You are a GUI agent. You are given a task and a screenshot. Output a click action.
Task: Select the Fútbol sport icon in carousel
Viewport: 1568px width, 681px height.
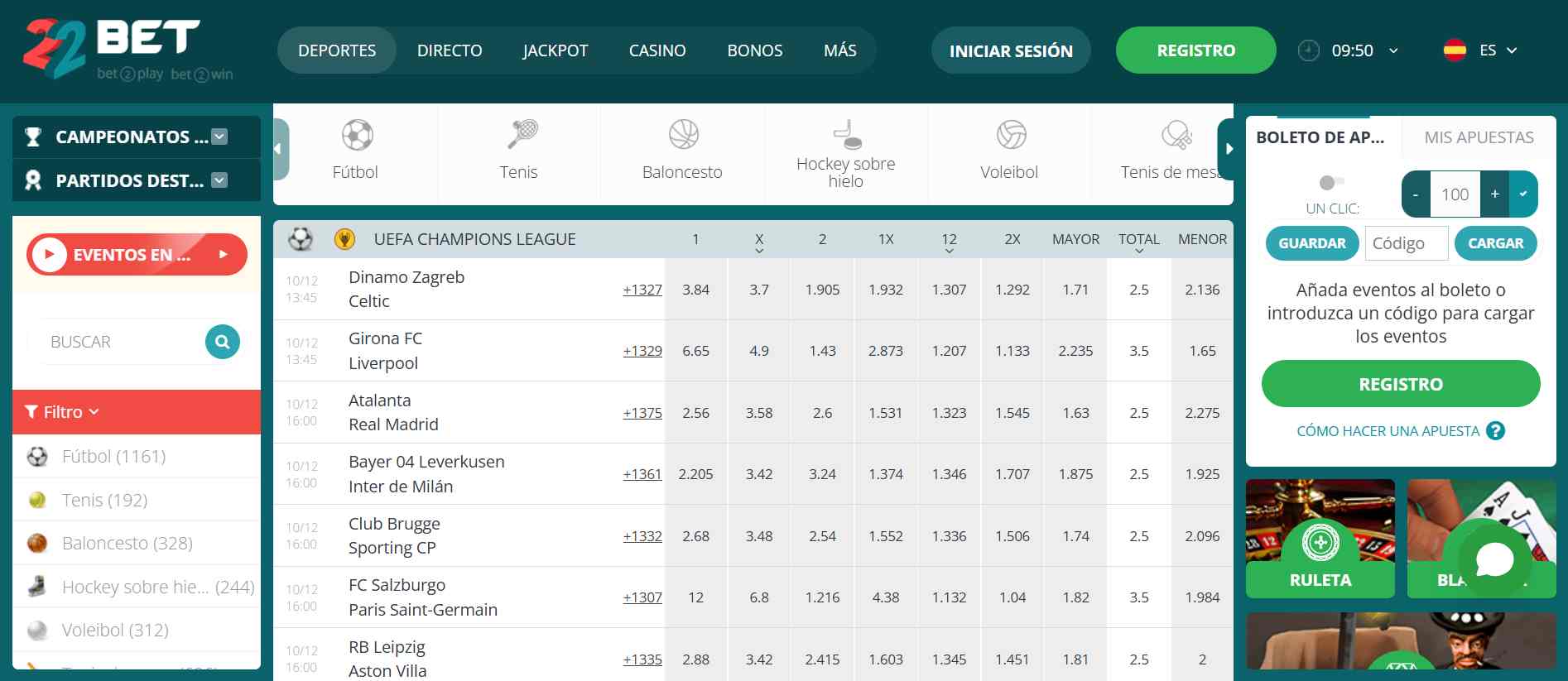coord(357,135)
